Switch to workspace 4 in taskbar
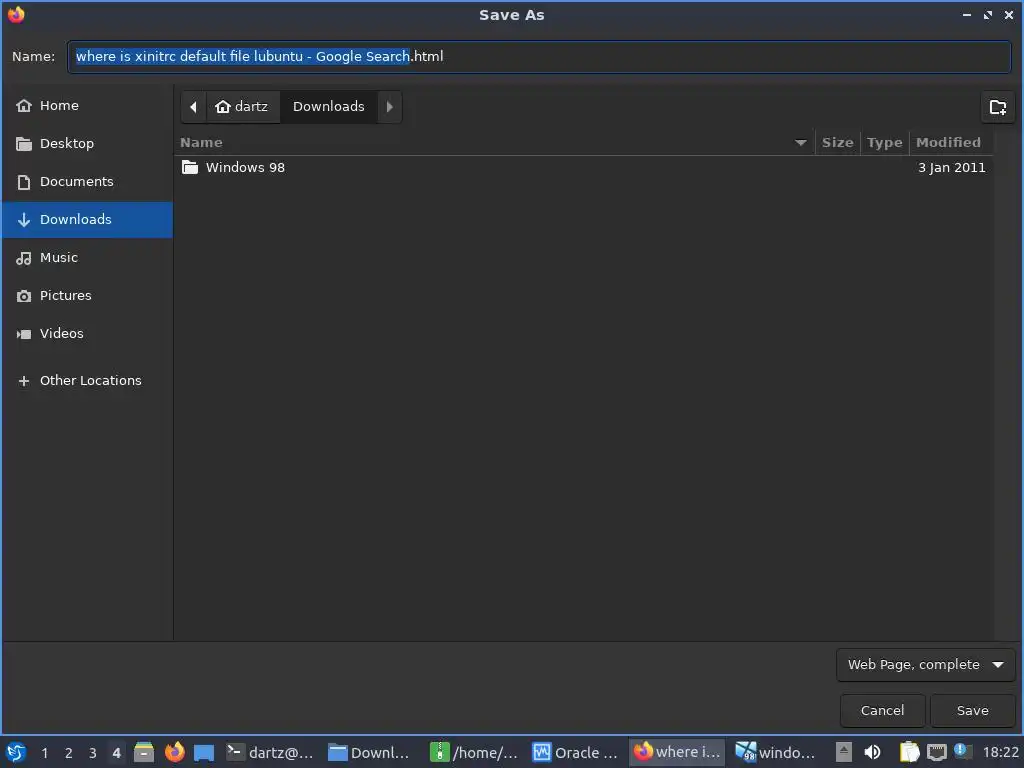Image resolution: width=1024 pixels, height=768 pixels. click(x=116, y=753)
